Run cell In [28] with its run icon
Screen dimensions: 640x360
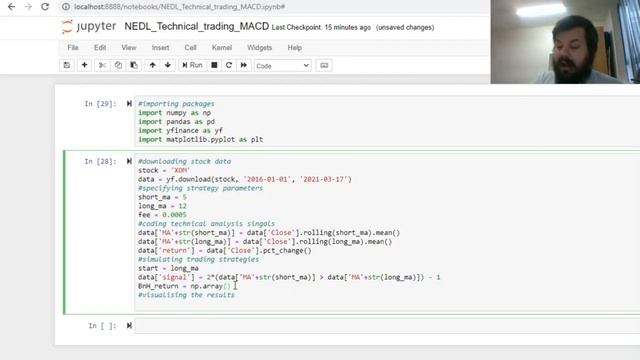click(x=129, y=161)
